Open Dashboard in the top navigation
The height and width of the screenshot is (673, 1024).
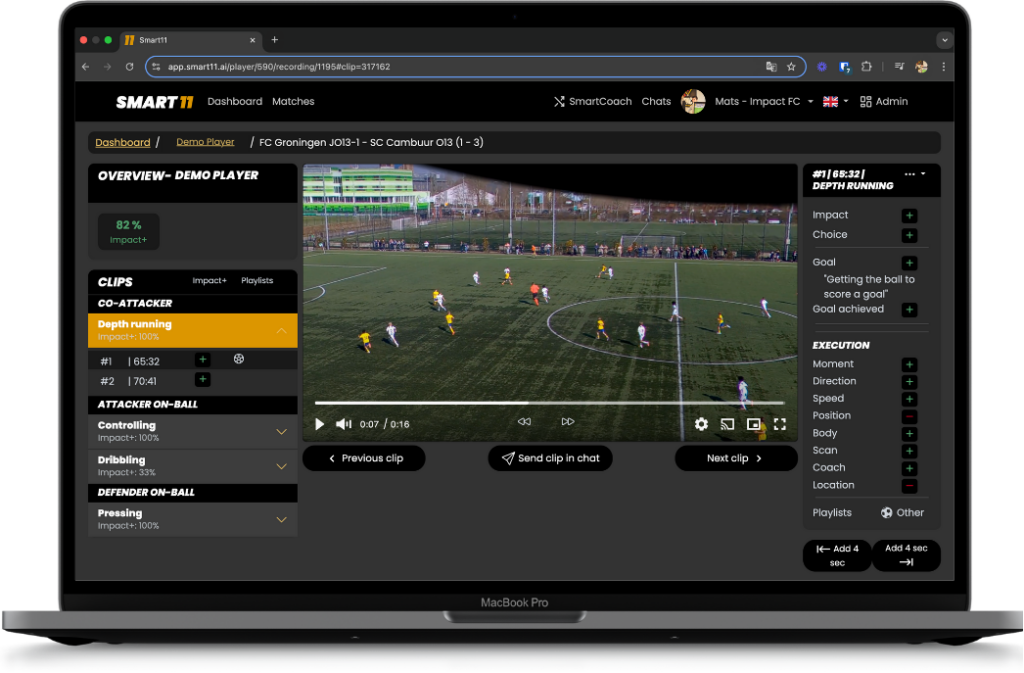[x=234, y=102]
